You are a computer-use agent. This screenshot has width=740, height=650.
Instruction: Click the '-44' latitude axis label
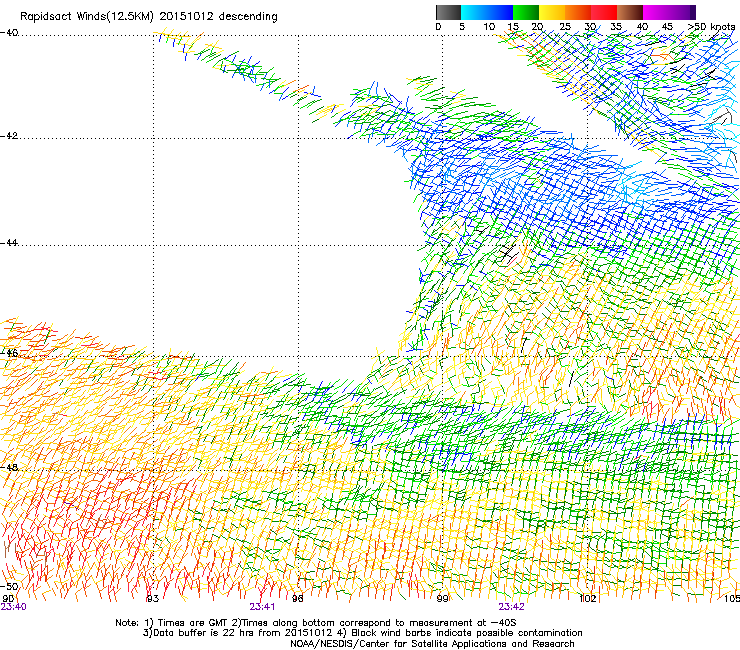click(9, 243)
